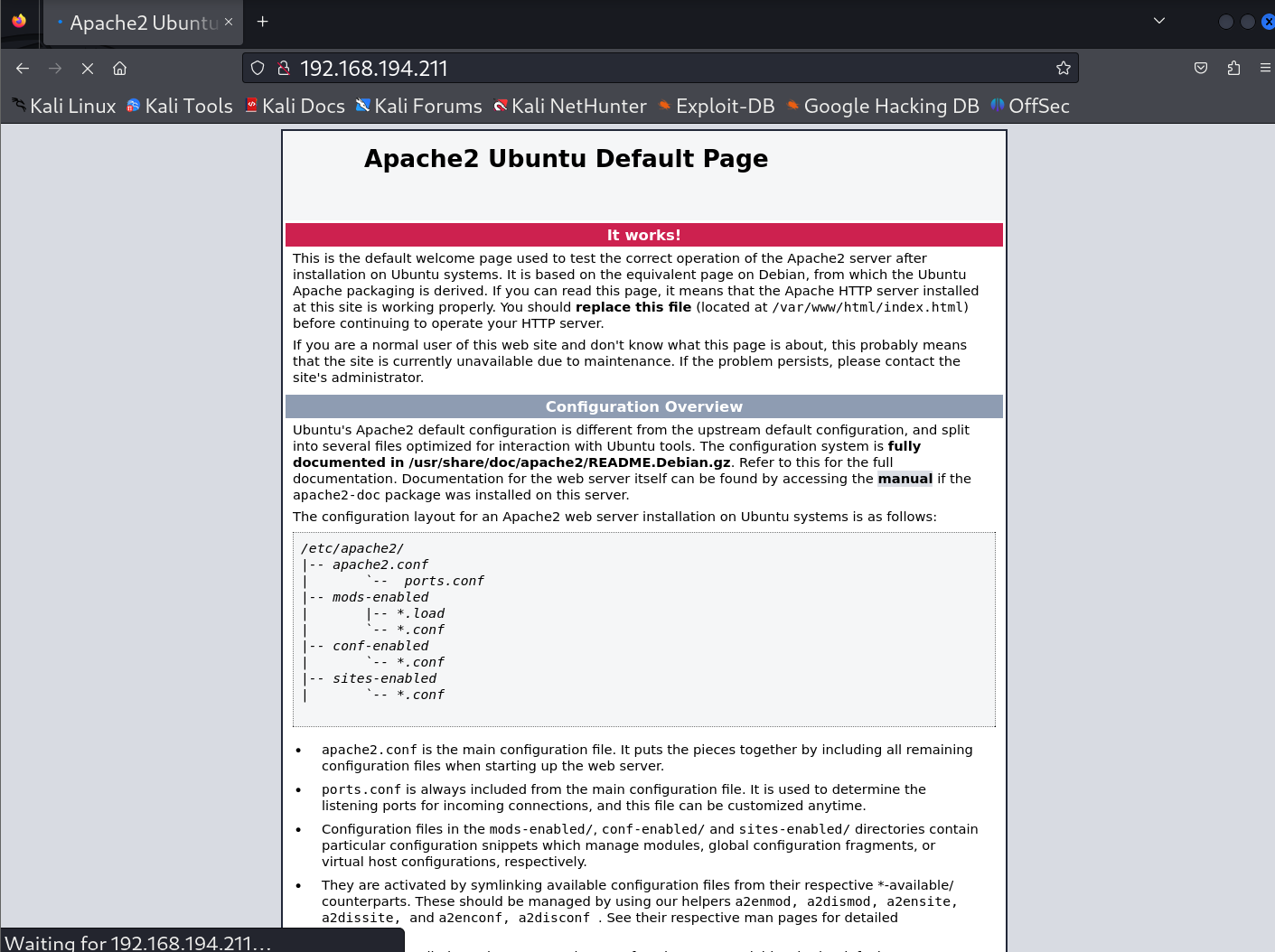Open the Kali Docs bookmark
This screenshot has width=1275, height=952.
(295, 106)
